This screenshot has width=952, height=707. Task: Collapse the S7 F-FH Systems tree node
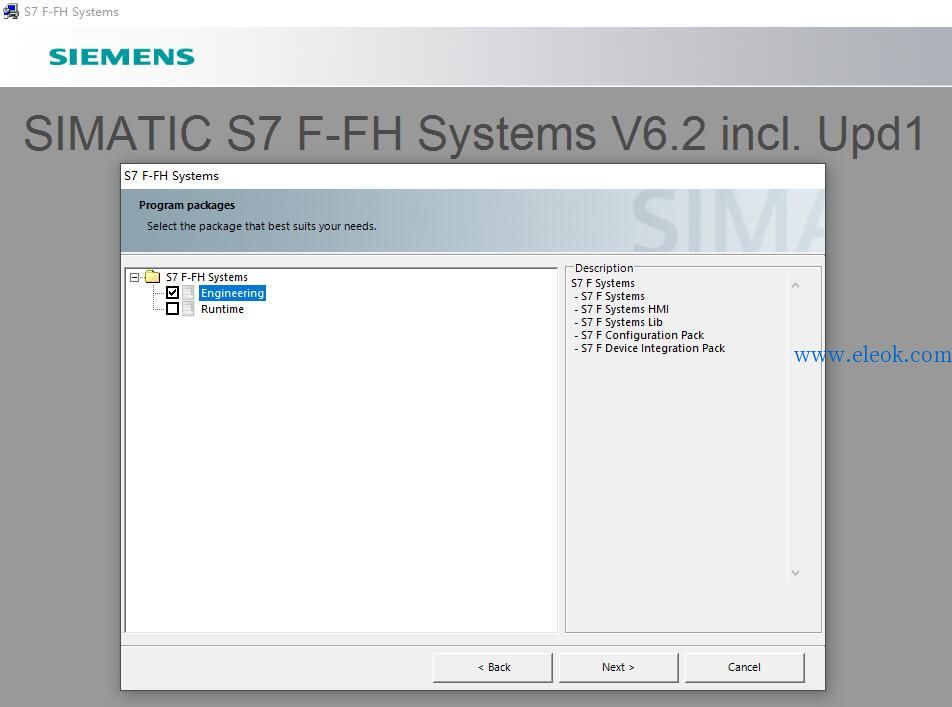(134, 278)
